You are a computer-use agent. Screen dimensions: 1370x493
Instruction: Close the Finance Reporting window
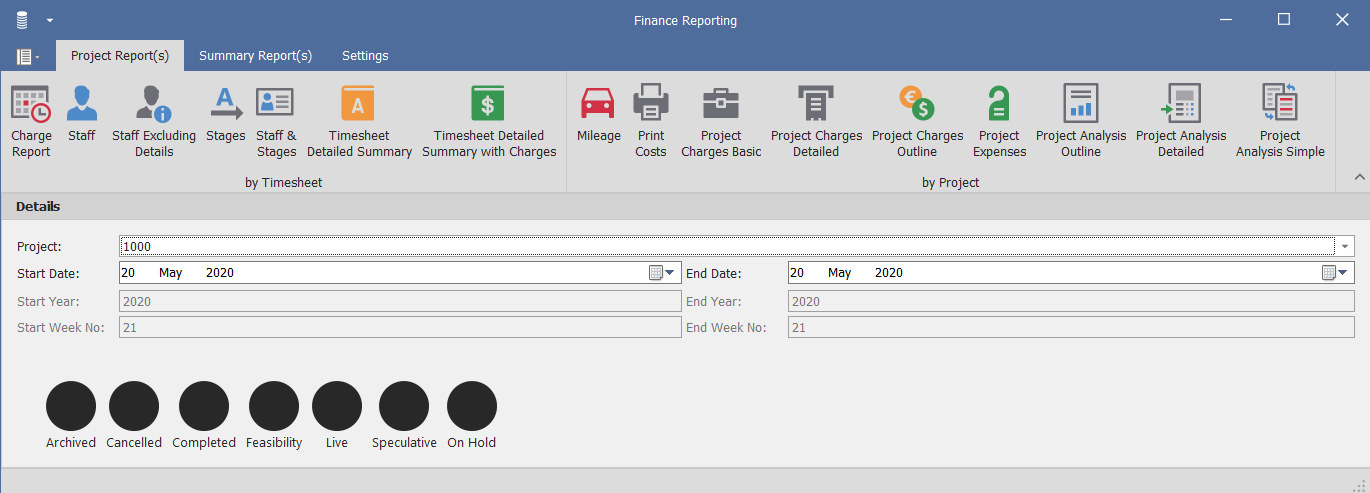tap(1342, 19)
